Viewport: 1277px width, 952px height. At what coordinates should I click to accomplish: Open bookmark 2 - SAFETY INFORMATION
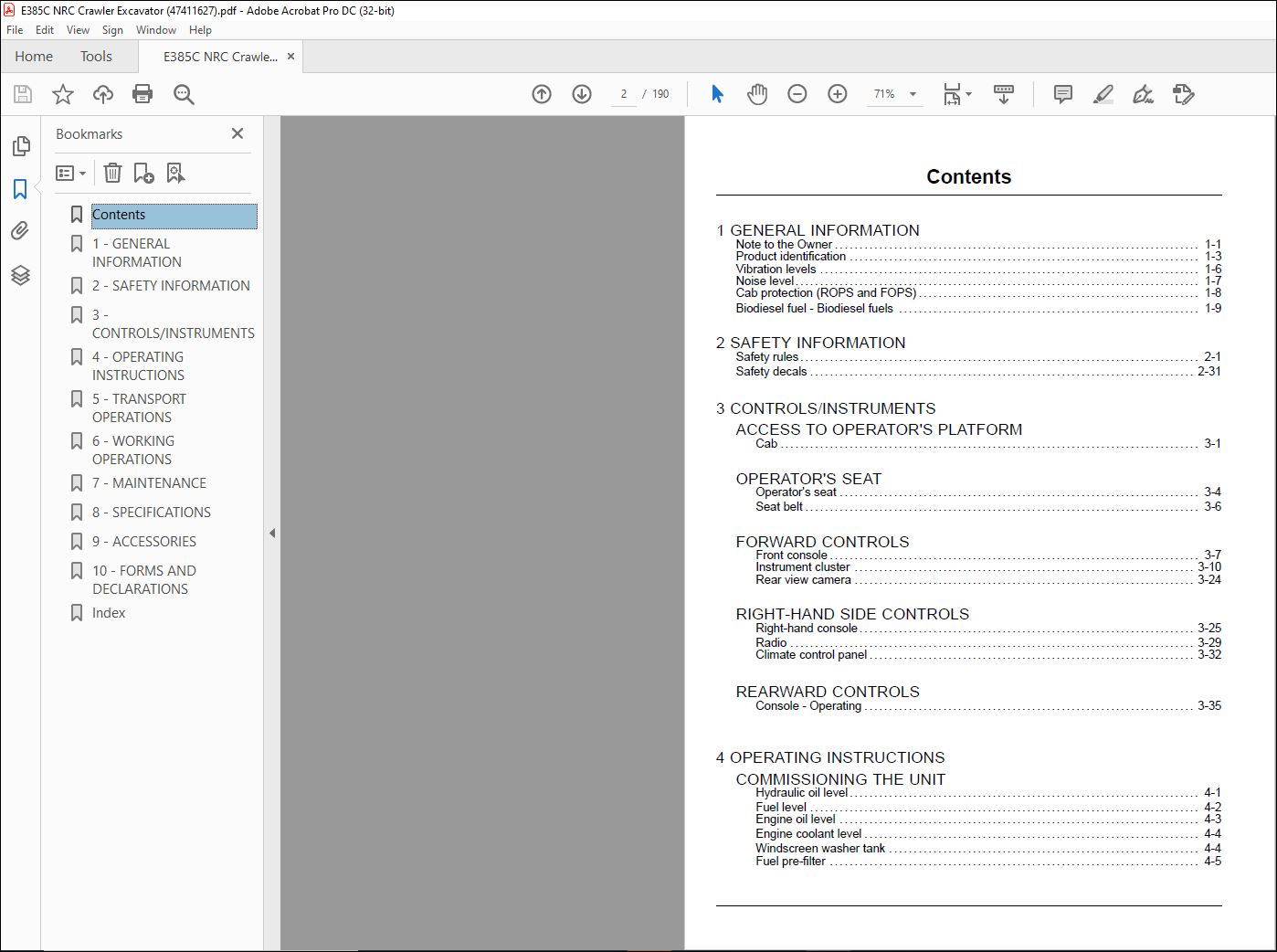[171, 286]
